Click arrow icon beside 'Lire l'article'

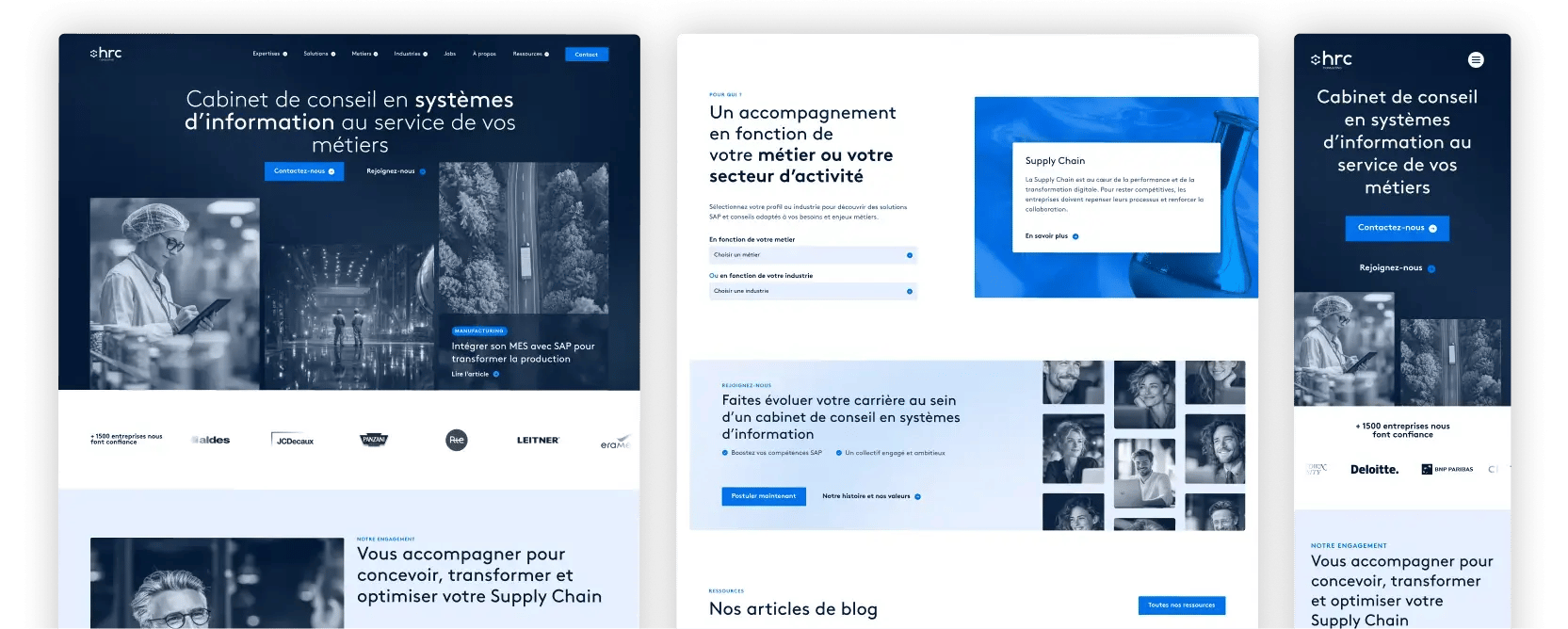coord(496,374)
